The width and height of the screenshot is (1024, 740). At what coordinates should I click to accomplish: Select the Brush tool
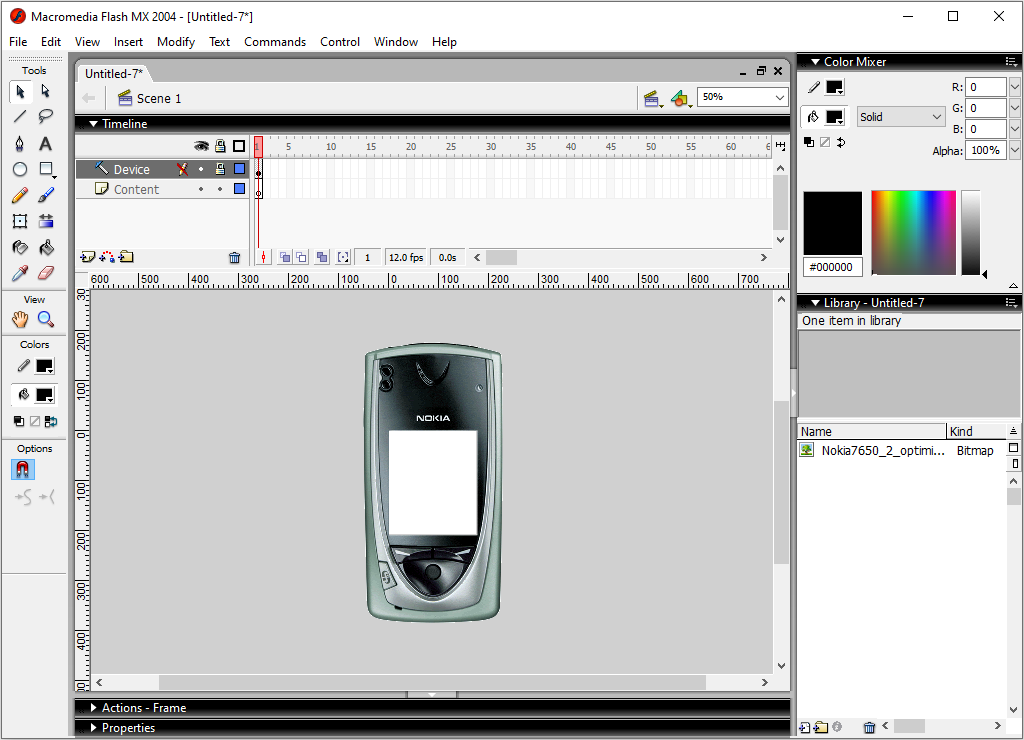click(x=46, y=195)
